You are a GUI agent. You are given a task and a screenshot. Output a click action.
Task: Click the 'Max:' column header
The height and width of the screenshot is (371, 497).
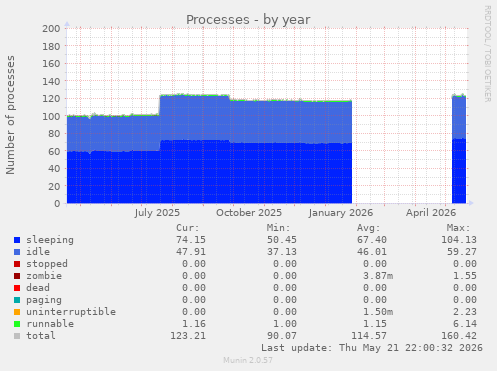pos(459,228)
